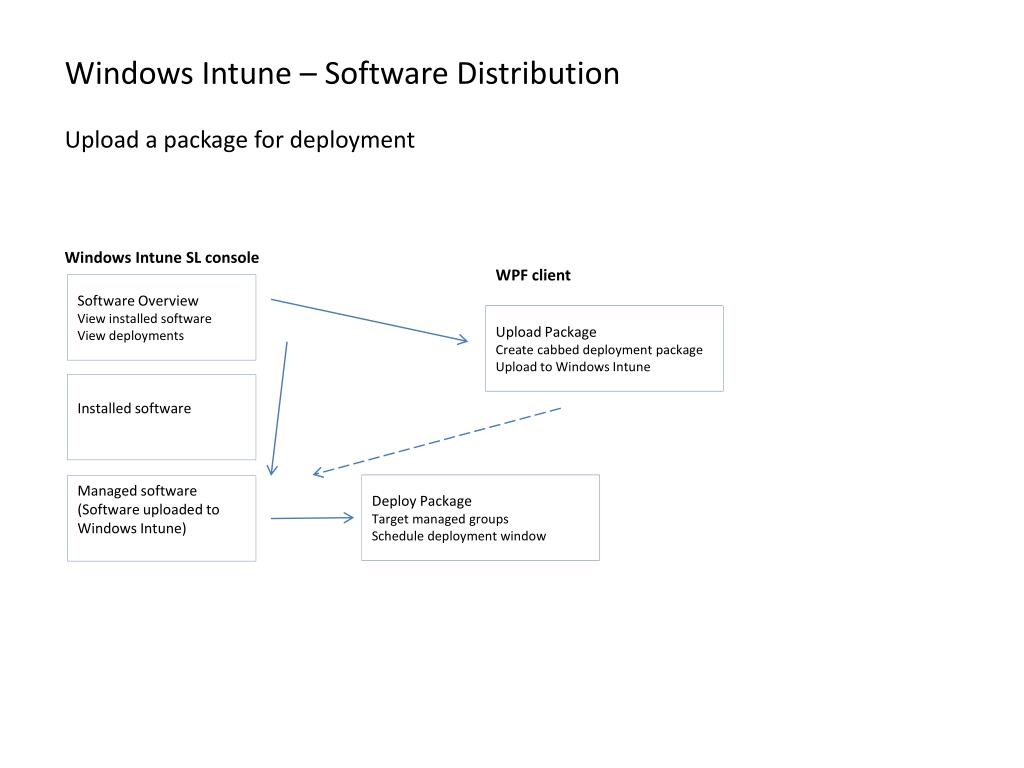Click the 'View installed software' line
Image resolution: width=1024 pixels, height=768 pixels.
144,319
